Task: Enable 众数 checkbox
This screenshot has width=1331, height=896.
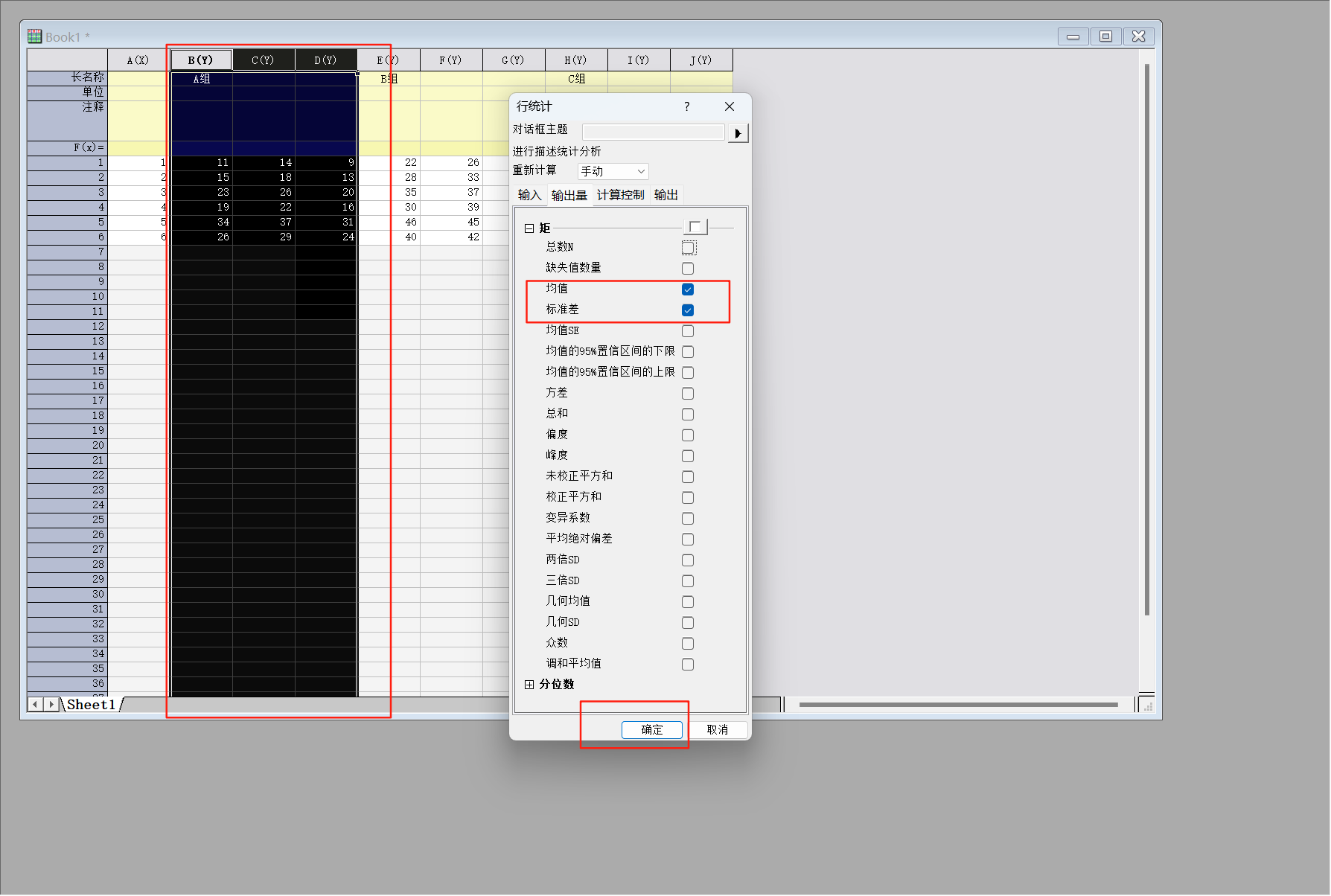Action: click(688, 644)
